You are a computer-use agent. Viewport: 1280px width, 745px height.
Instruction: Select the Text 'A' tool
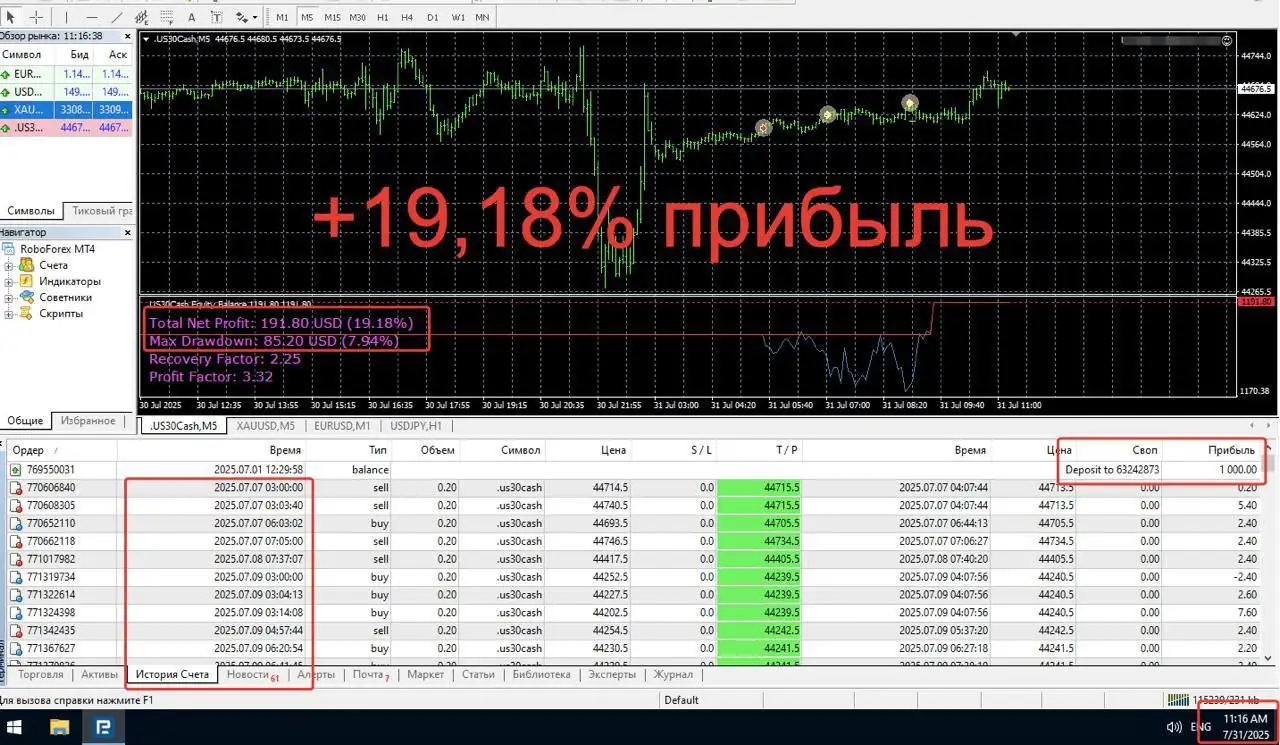tap(192, 17)
